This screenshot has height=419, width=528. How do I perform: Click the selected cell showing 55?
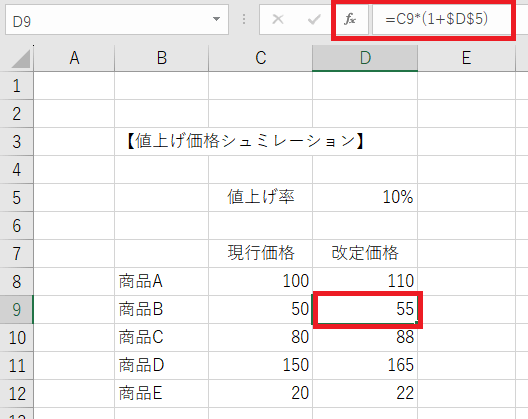[365, 309]
